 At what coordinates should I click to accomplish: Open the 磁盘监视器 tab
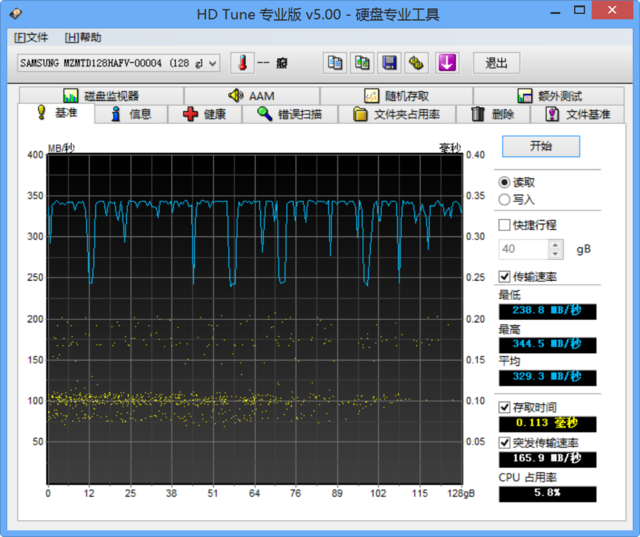tap(101, 96)
